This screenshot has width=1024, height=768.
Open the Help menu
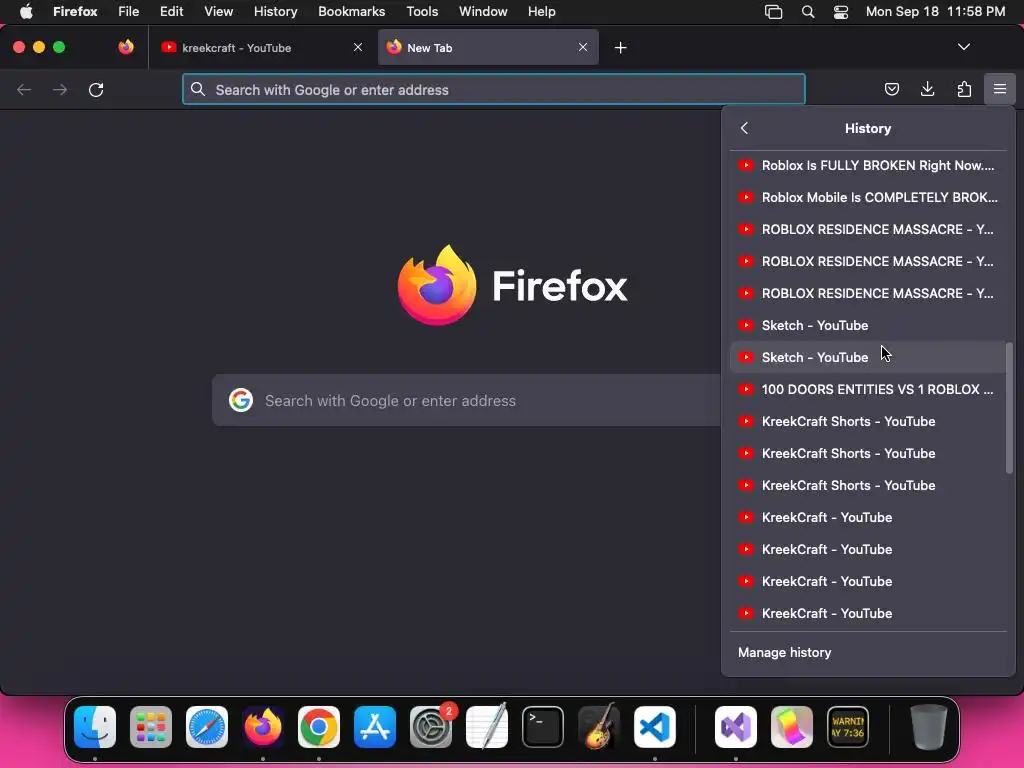pyautogui.click(x=541, y=12)
